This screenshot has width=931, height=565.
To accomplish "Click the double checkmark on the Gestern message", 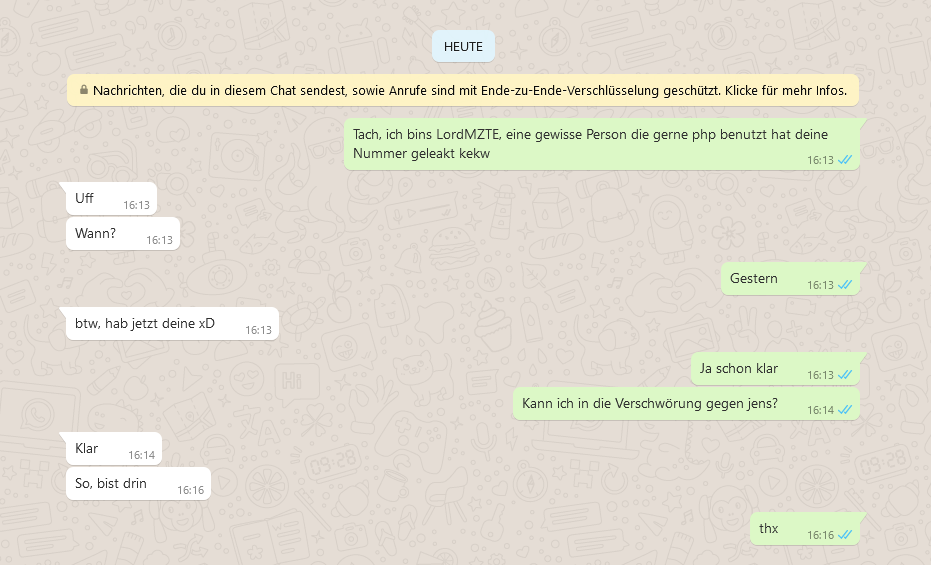I will (x=845, y=285).
